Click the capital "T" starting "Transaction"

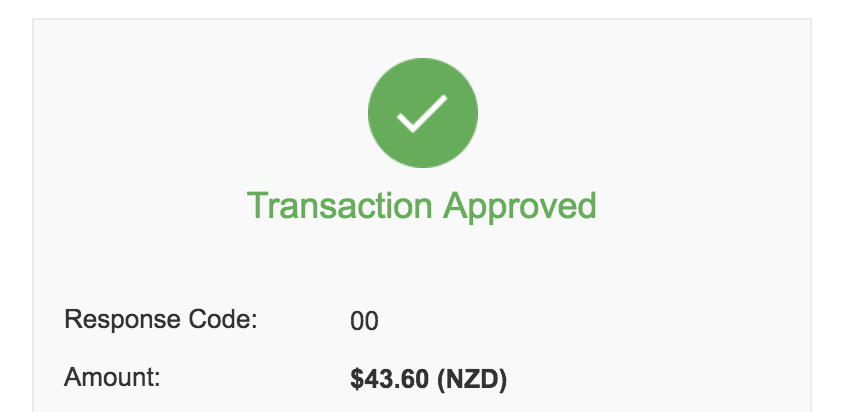click(x=257, y=206)
